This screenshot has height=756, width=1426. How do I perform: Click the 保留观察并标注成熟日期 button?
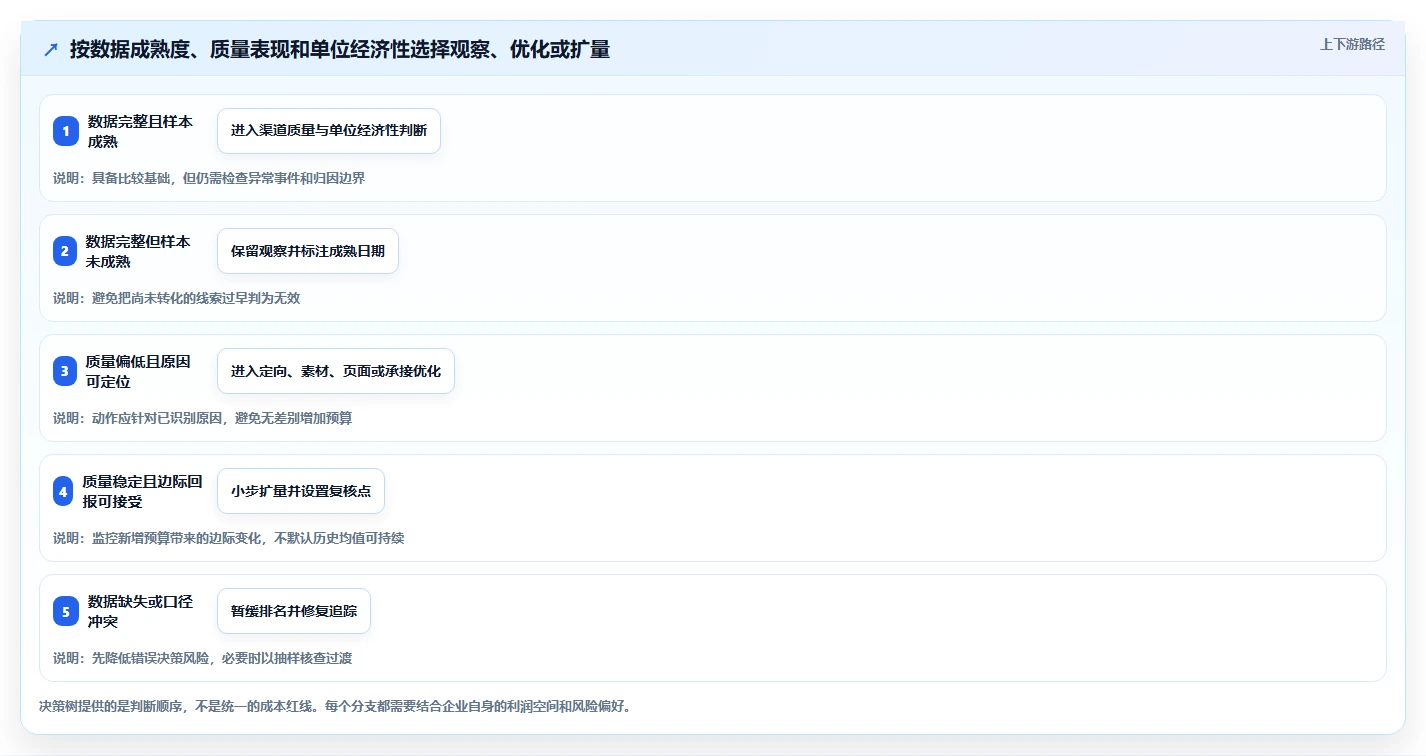[308, 251]
